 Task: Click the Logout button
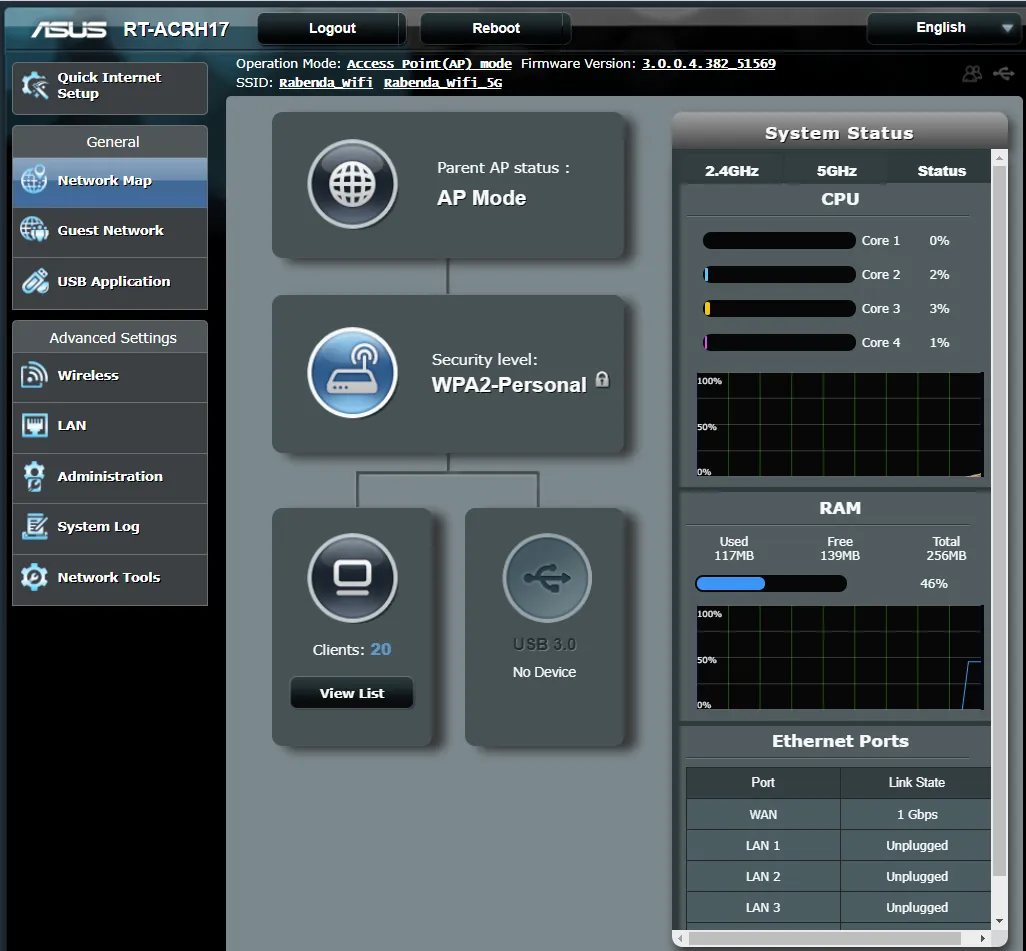[x=332, y=28]
